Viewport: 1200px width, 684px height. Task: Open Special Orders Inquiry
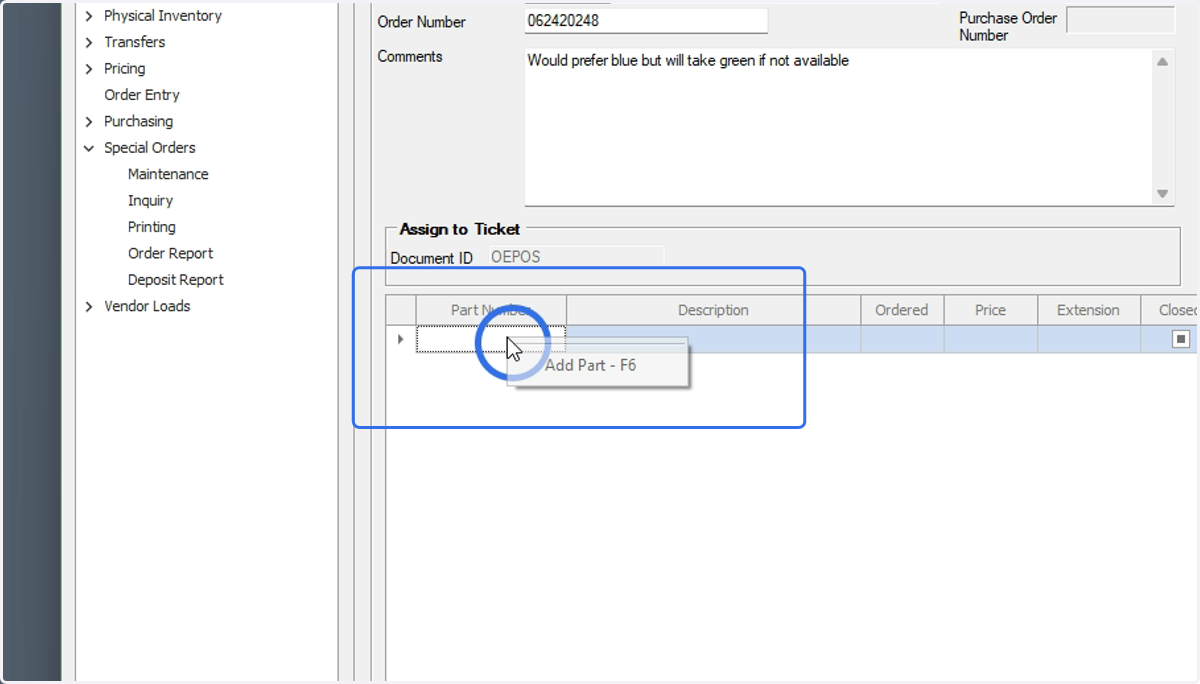pos(150,201)
